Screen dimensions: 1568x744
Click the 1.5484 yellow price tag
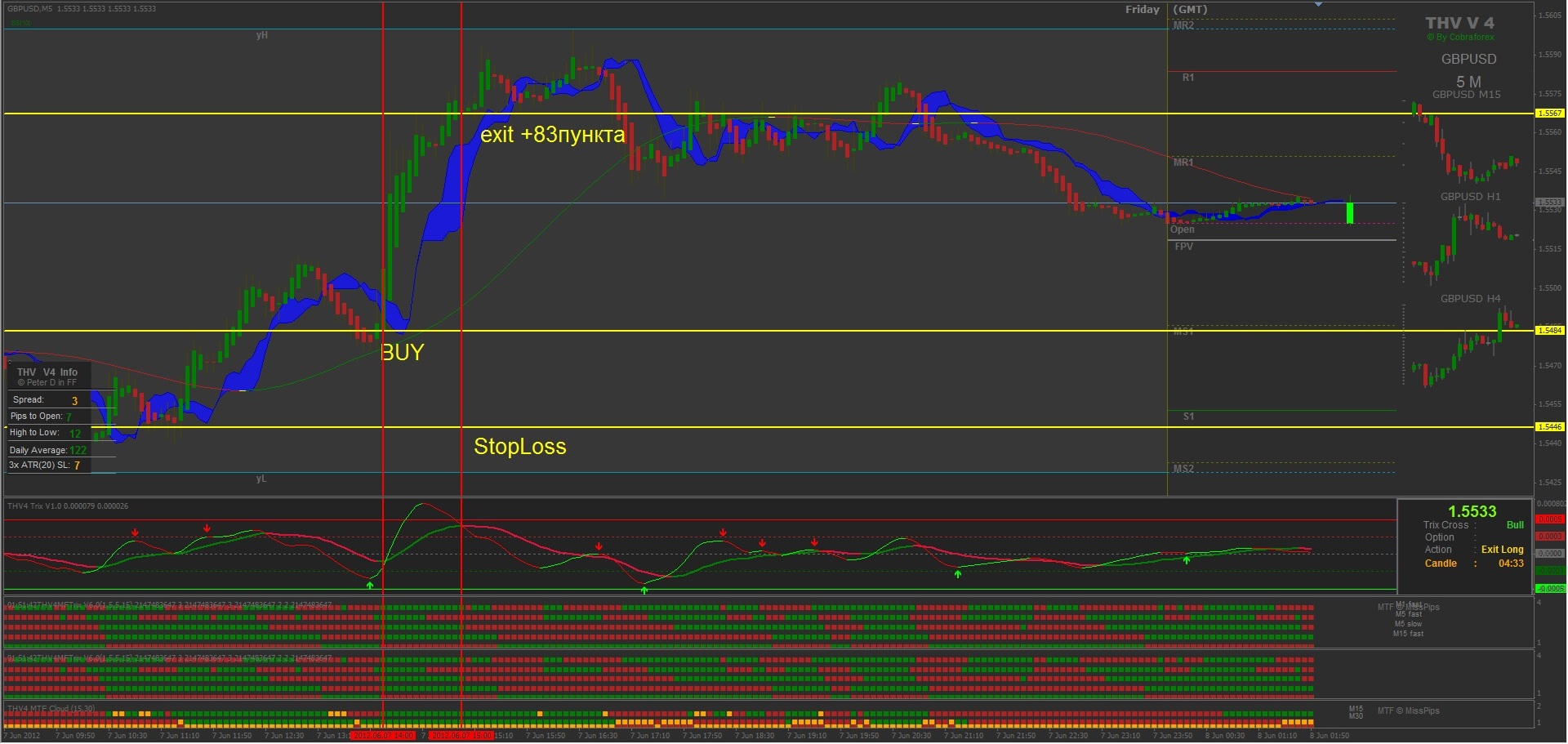click(1550, 331)
